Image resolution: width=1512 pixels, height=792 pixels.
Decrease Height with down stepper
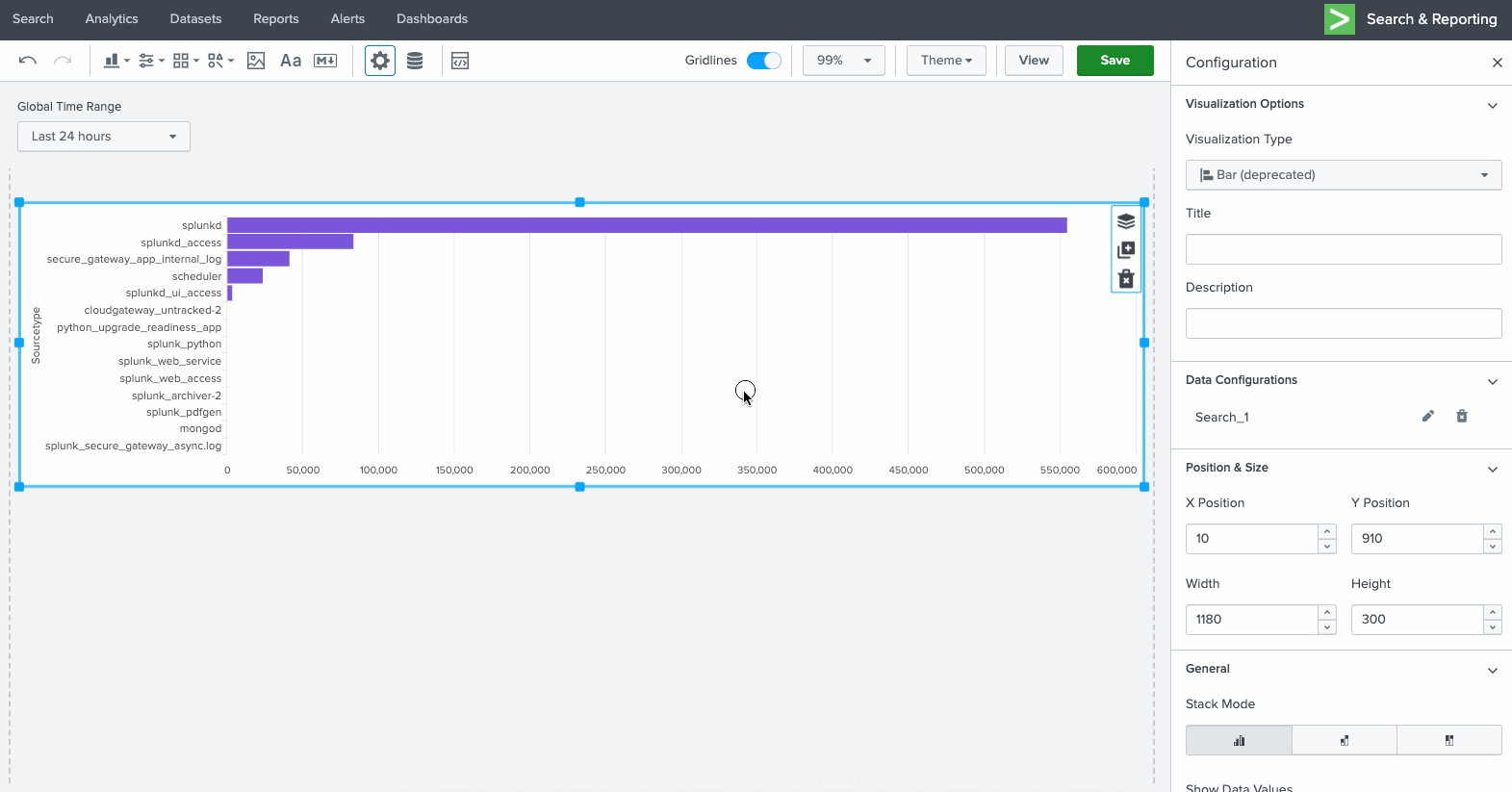click(x=1493, y=627)
